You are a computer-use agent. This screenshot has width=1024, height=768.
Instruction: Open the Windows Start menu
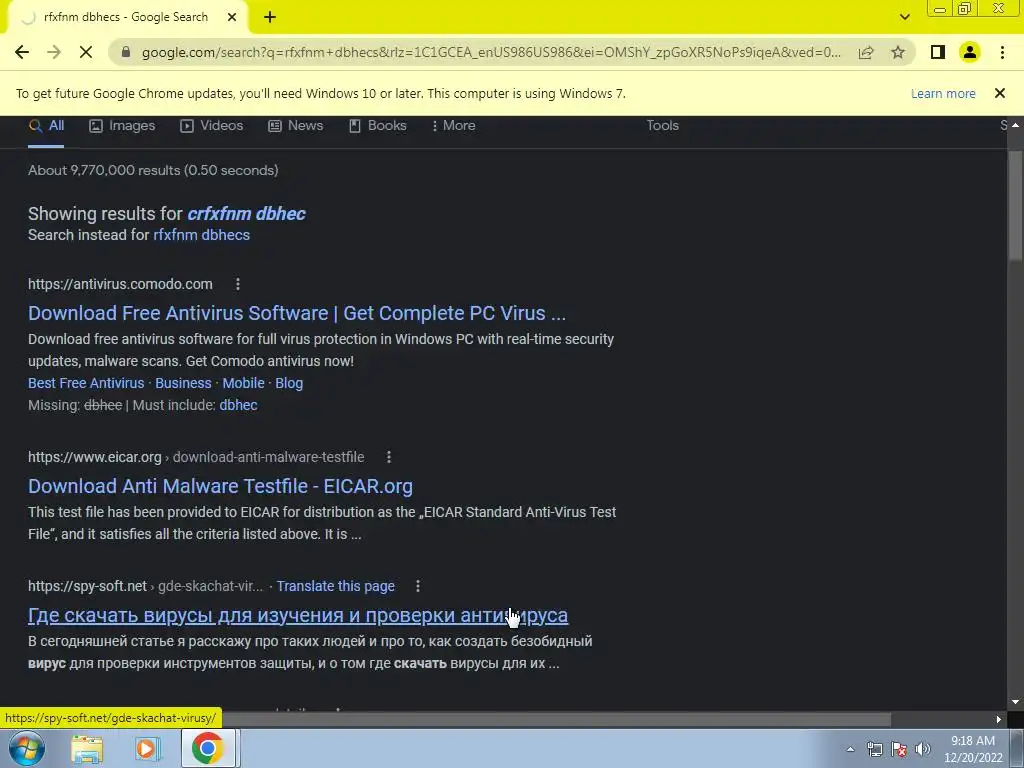(x=26, y=748)
